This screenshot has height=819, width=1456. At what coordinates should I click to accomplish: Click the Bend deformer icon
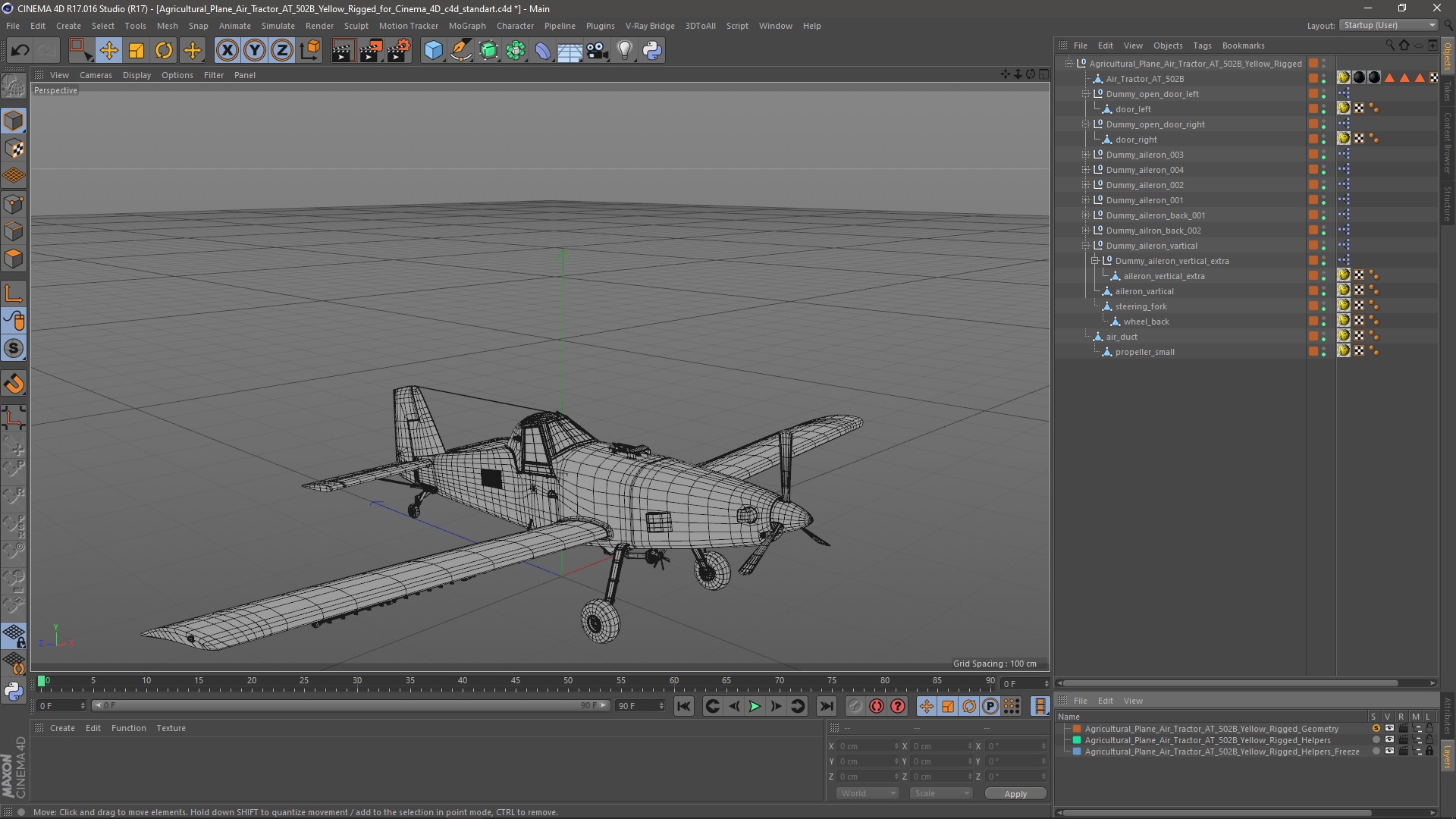(x=543, y=51)
